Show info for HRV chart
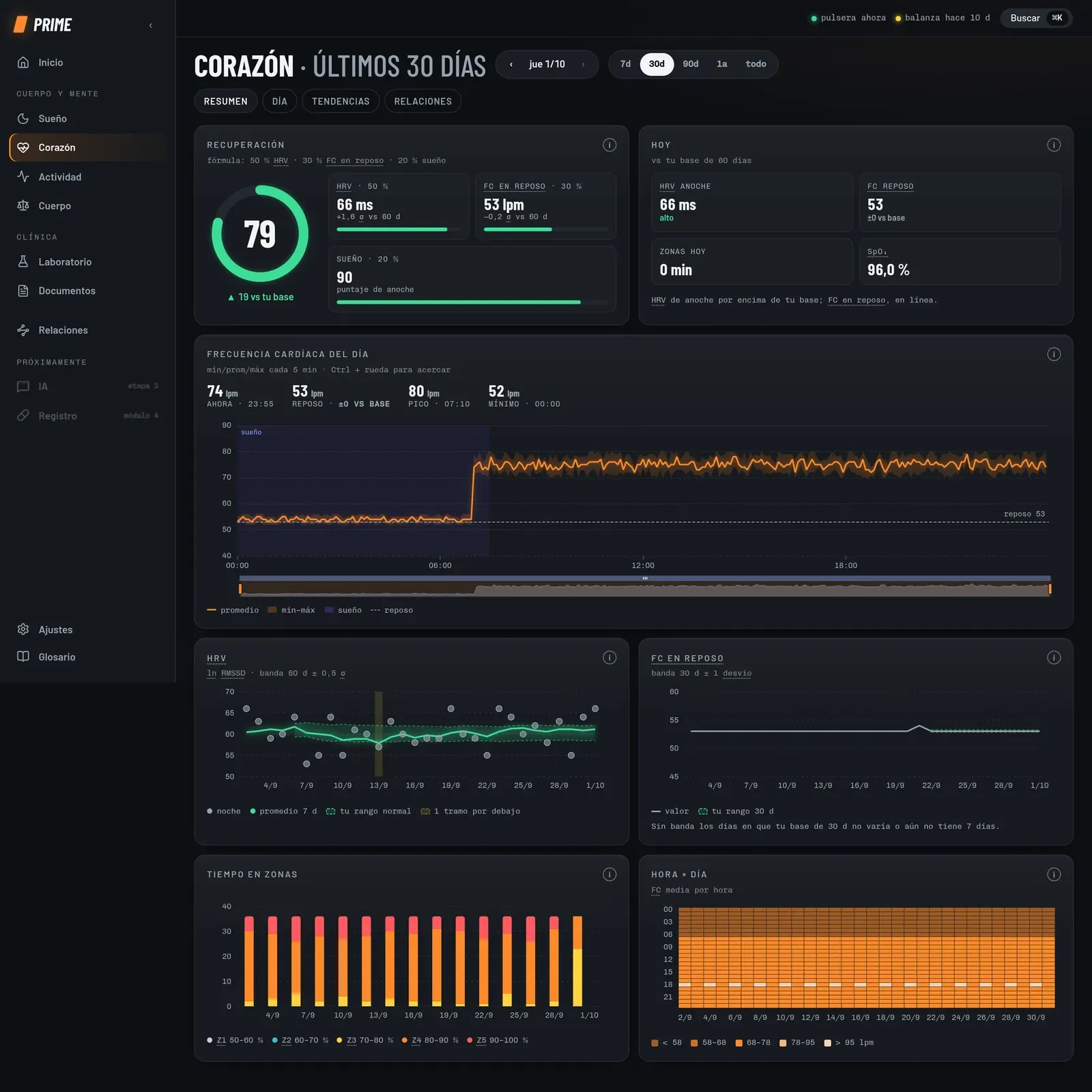Viewport: 1092px width, 1092px height. pyautogui.click(x=609, y=657)
